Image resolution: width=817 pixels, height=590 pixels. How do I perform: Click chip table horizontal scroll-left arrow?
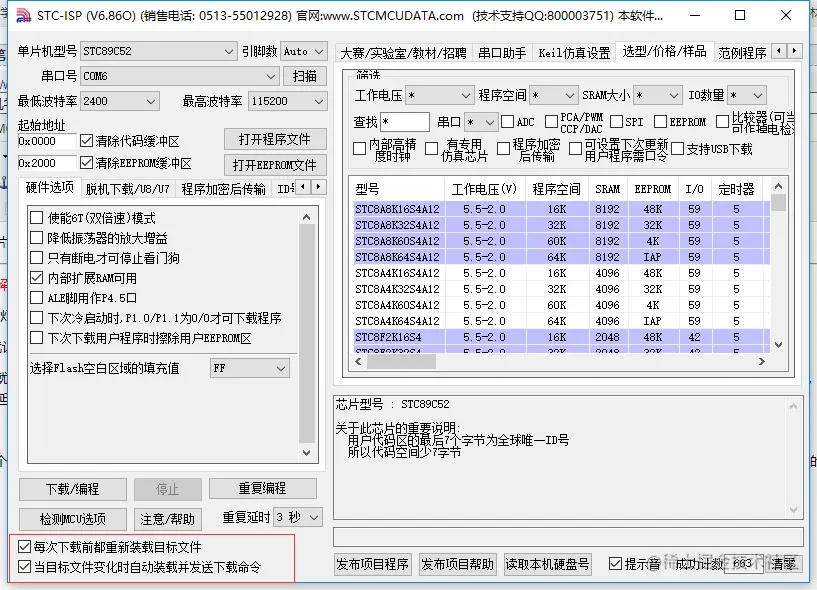coord(358,361)
